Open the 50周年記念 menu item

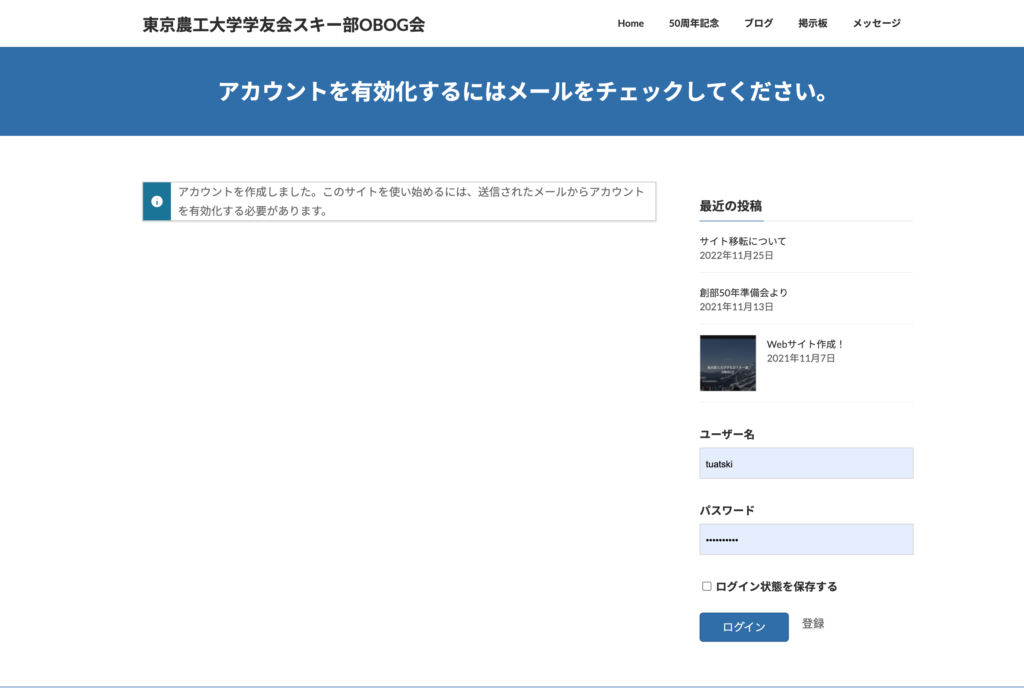tap(694, 23)
